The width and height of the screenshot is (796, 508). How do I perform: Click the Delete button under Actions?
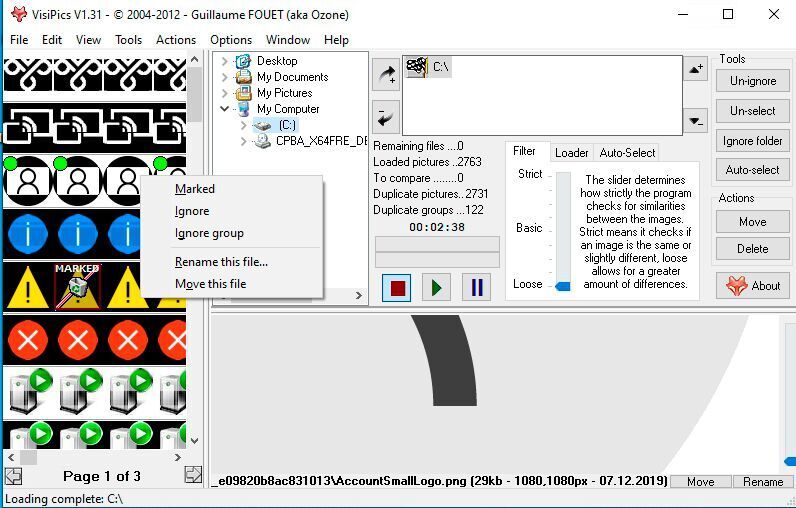tap(753, 249)
